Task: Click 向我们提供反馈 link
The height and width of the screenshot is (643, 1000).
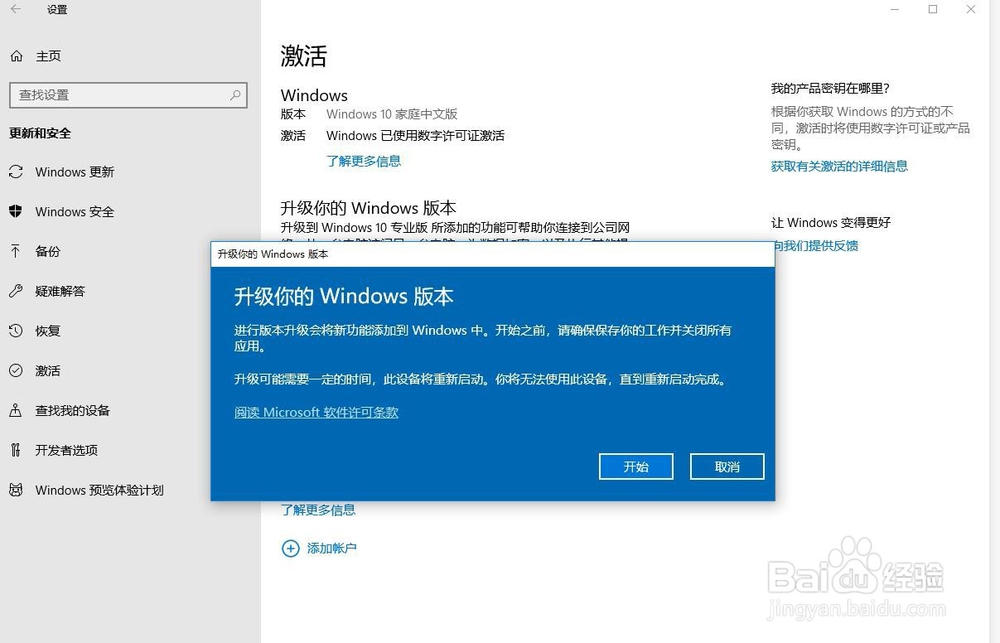Action: [816, 246]
